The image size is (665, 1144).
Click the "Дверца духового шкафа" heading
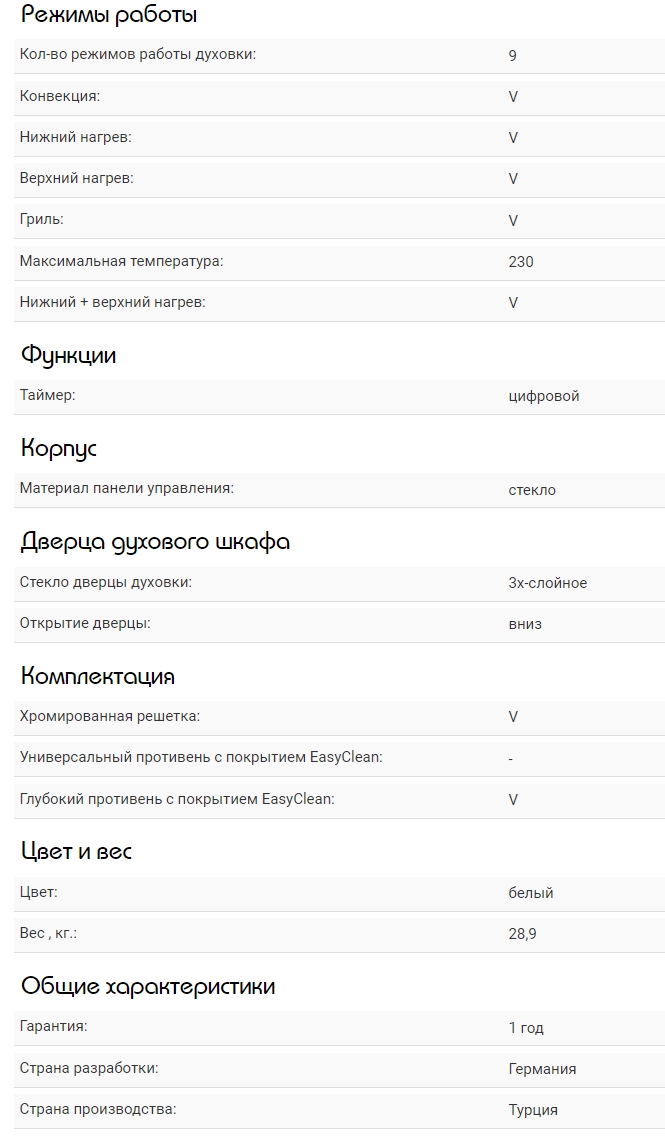tap(156, 542)
